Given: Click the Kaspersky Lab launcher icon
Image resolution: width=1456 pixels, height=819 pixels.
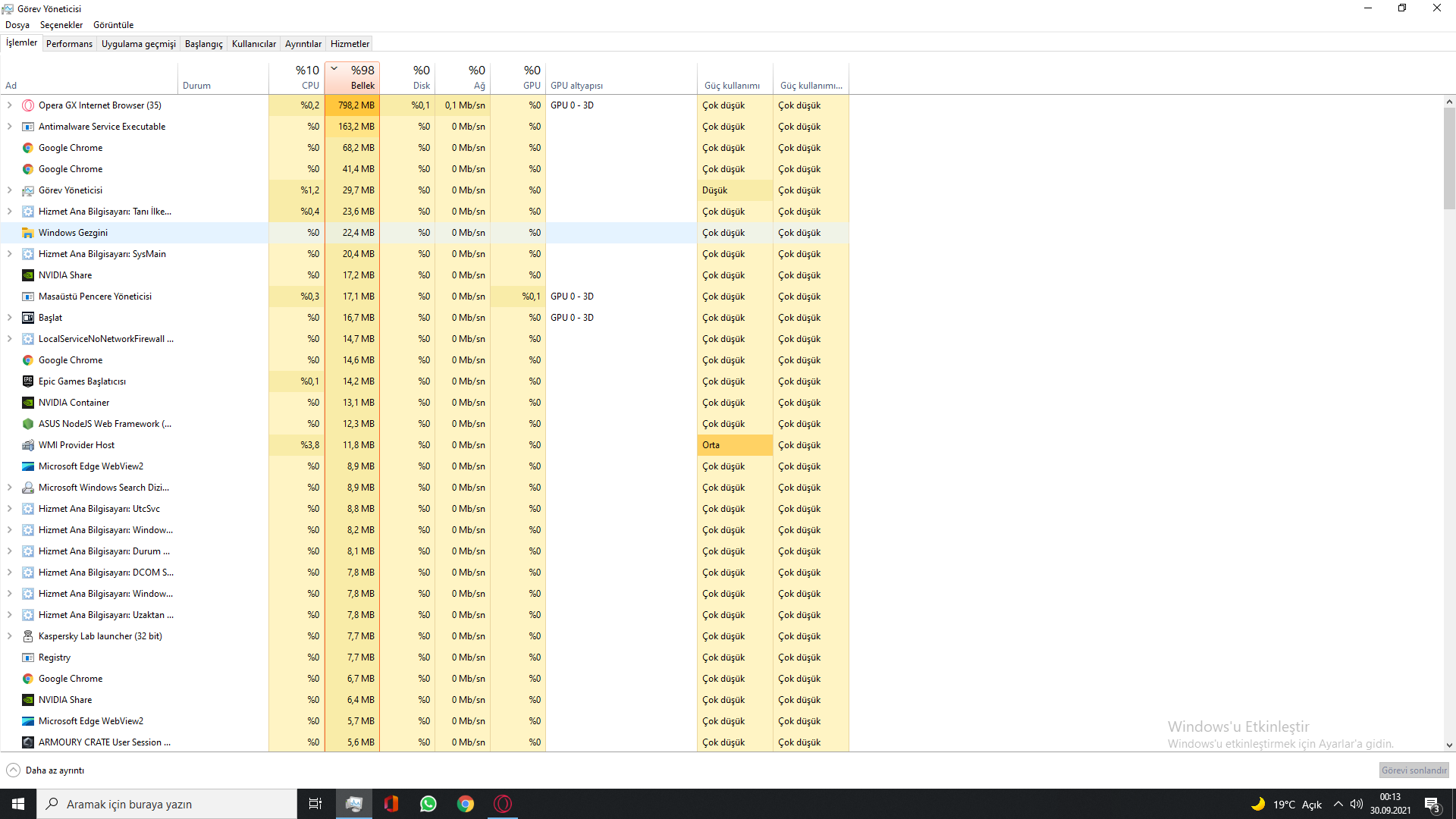Looking at the screenshot, I should (28, 636).
